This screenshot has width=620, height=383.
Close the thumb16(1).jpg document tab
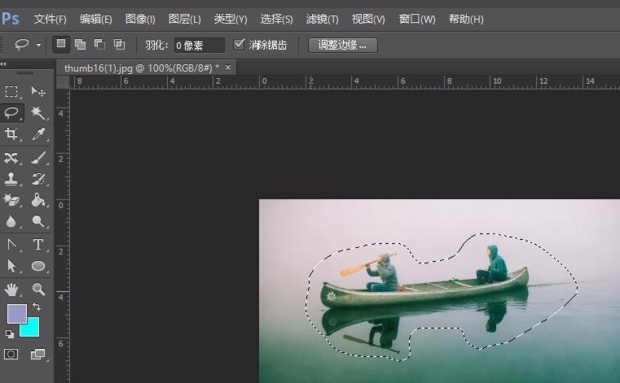point(228,68)
